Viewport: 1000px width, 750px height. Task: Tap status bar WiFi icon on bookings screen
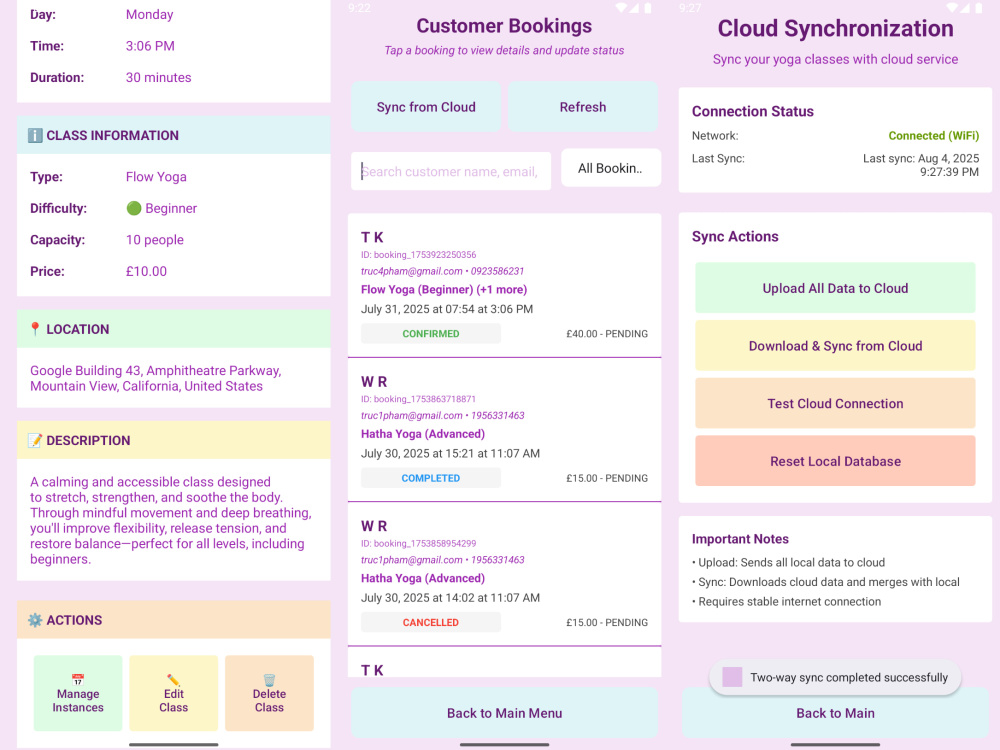(621, 8)
